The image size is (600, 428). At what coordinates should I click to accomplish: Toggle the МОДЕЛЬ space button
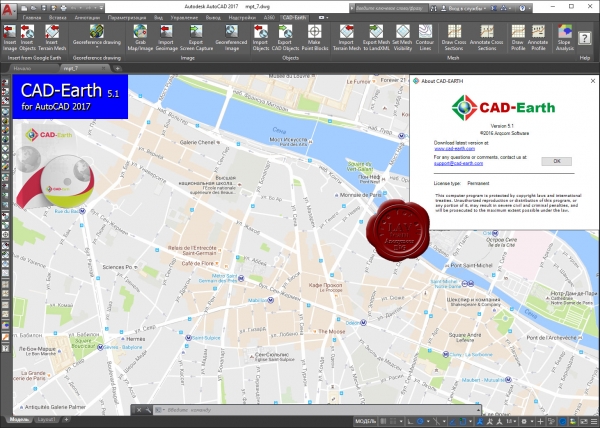click(x=365, y=421)
